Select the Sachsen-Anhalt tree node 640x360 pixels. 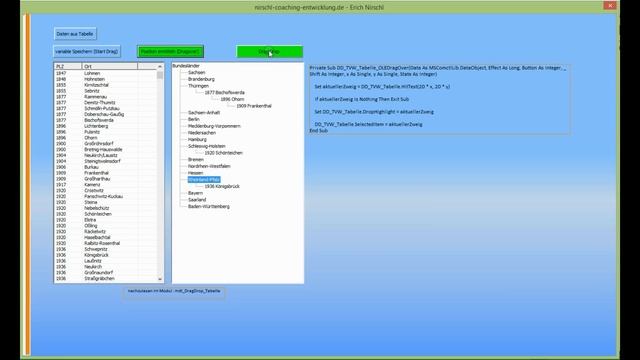[204, 112]
